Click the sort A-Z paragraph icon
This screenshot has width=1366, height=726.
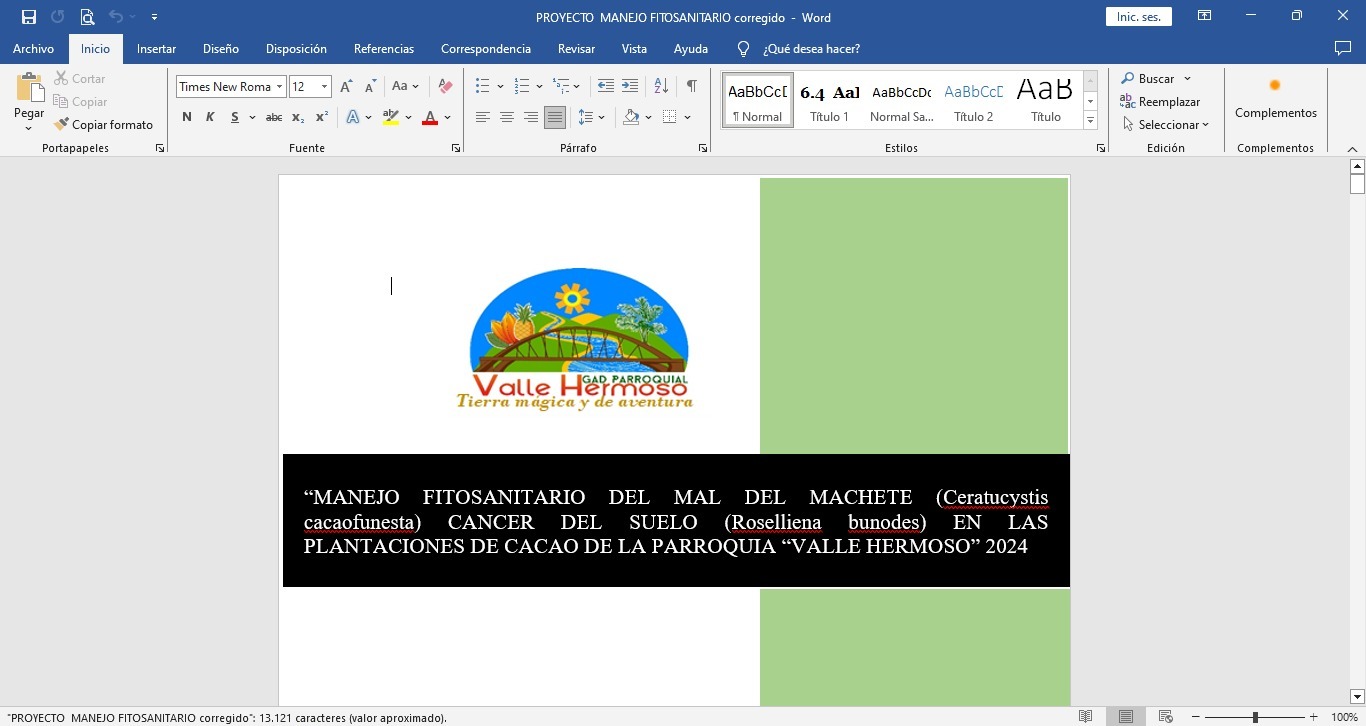[661, 87]
